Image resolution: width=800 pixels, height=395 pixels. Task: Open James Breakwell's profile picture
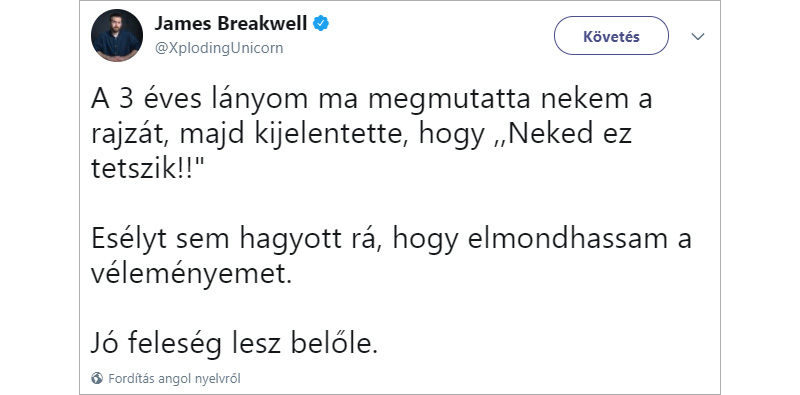[117, 35]
